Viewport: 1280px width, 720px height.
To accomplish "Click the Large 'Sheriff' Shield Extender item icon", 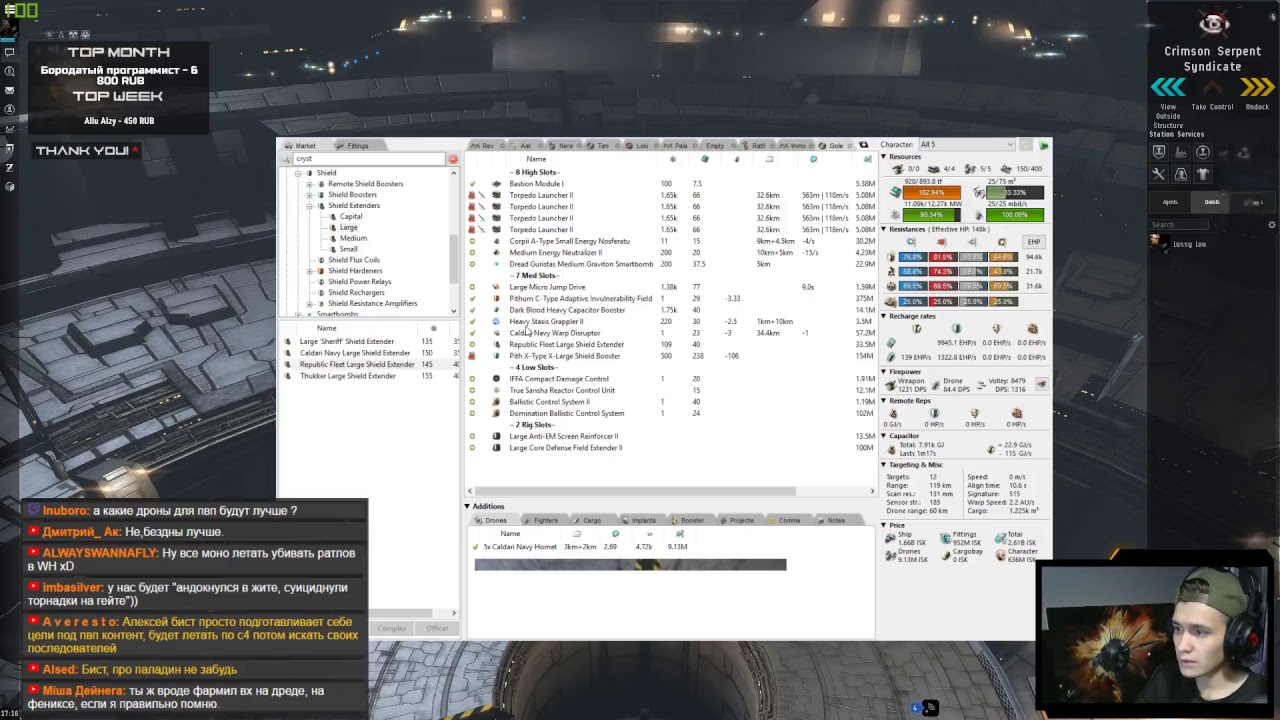I will click(x=288, y=342).
